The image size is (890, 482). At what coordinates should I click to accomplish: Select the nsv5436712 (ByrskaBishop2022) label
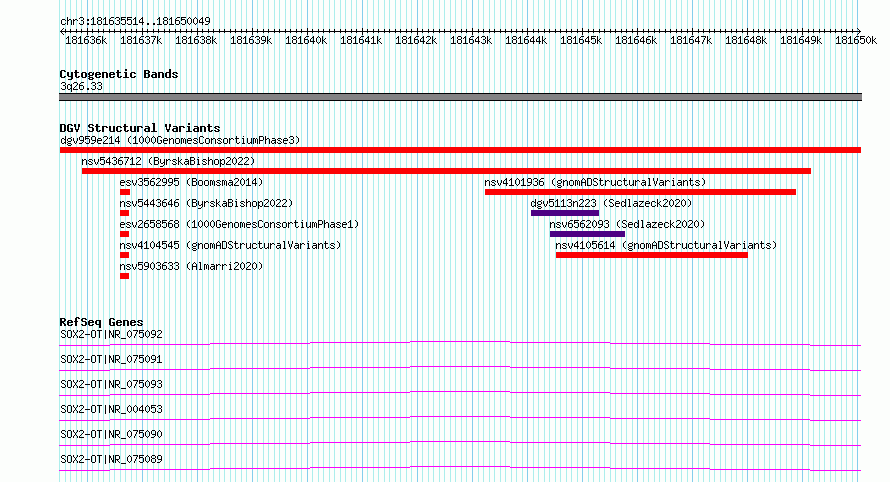(168, 161)
